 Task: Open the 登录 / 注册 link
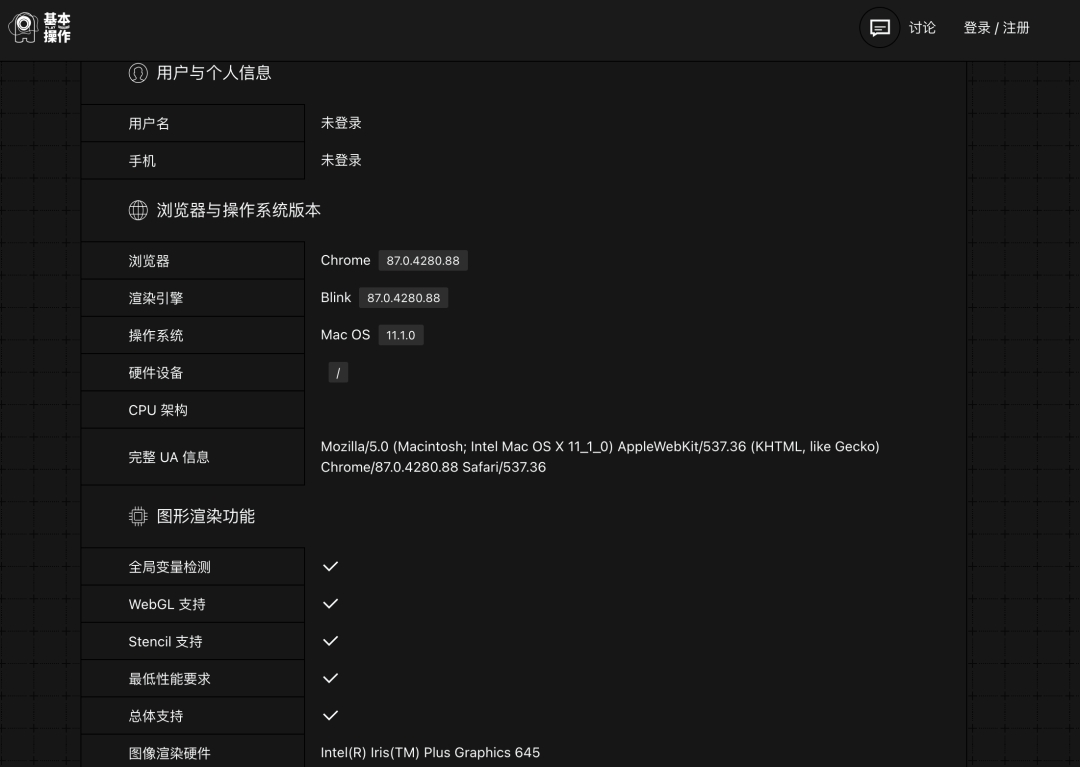996,28
